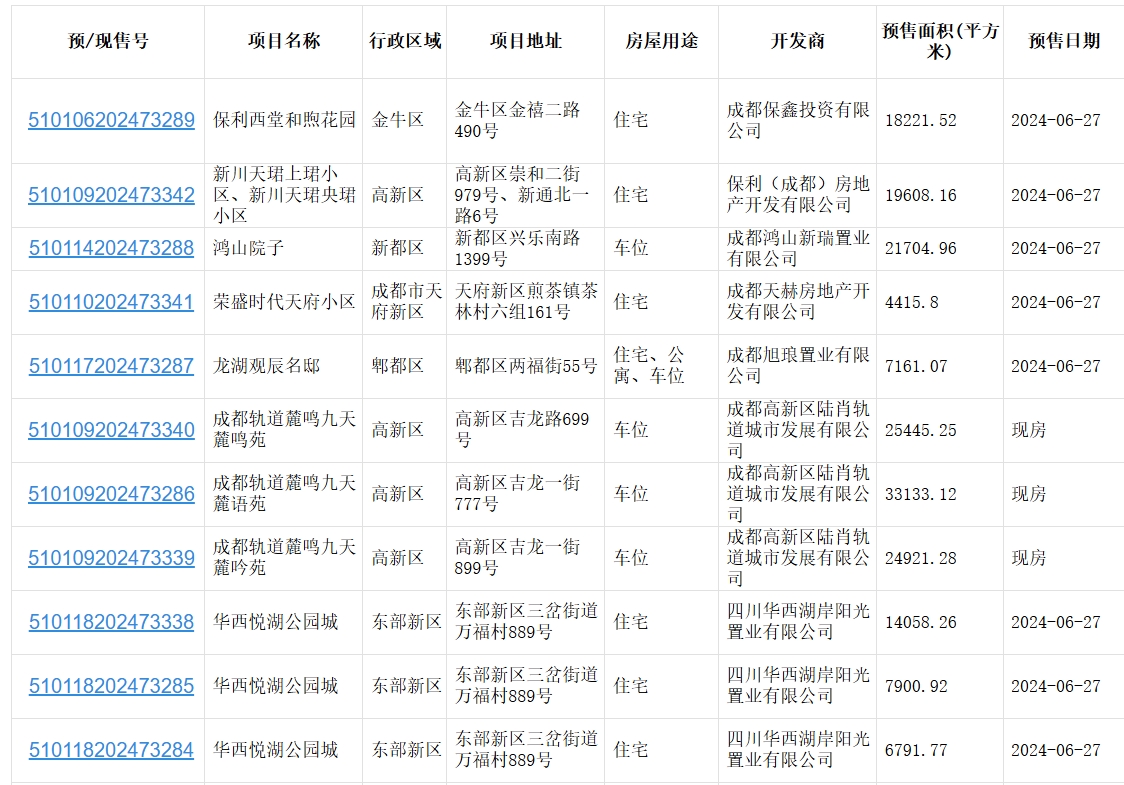Click the 预售日期 column header

click(1064, 41)
